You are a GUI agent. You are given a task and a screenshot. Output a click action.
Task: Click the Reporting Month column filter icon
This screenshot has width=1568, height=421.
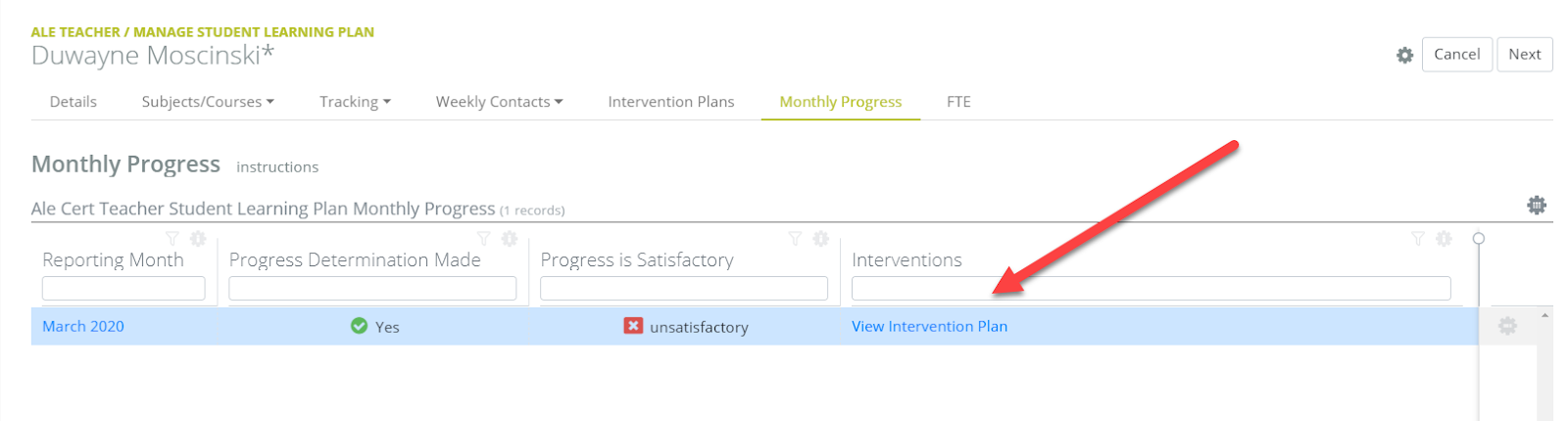[x=172, y=238]
